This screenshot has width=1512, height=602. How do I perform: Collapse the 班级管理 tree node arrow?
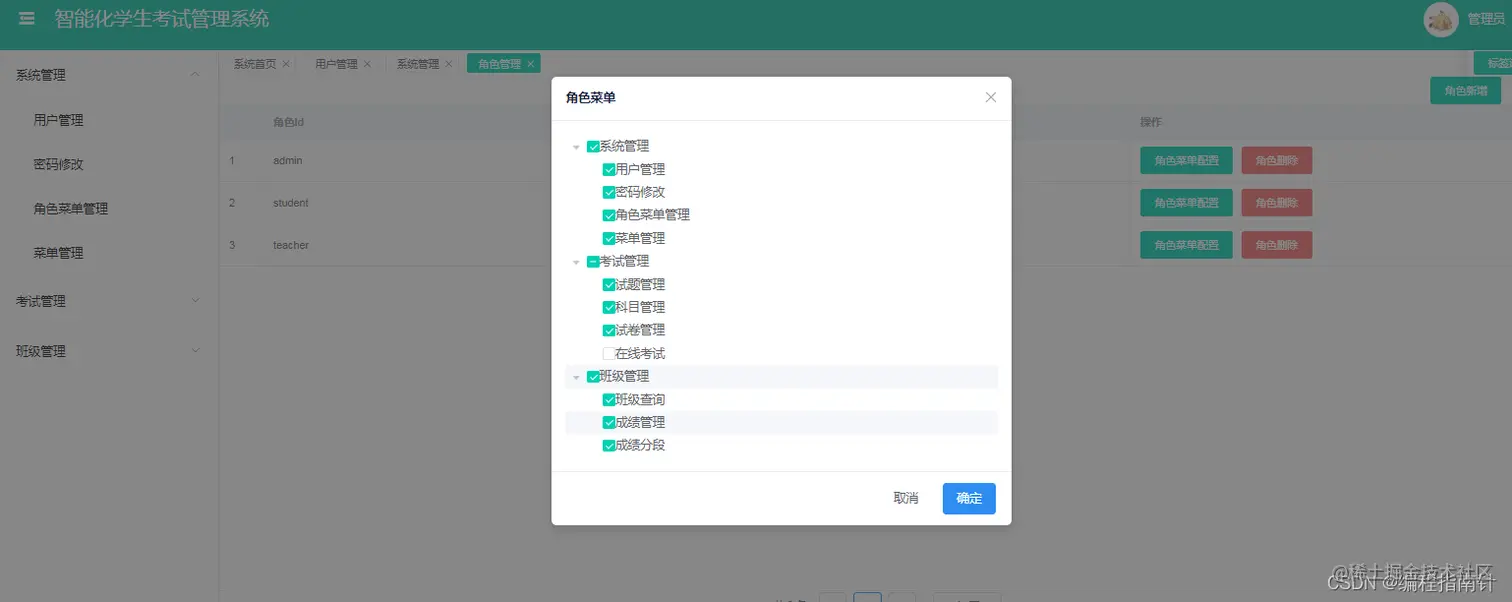[576, 377]
